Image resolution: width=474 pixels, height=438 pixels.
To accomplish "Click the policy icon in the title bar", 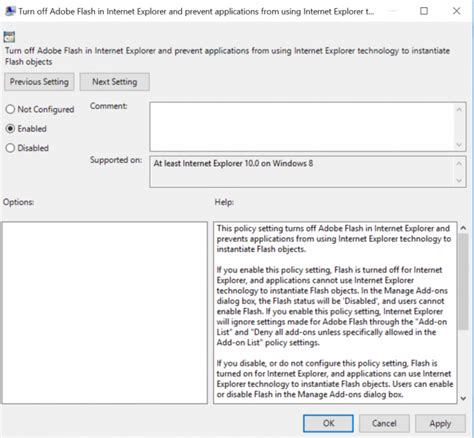I will (10, 11).
